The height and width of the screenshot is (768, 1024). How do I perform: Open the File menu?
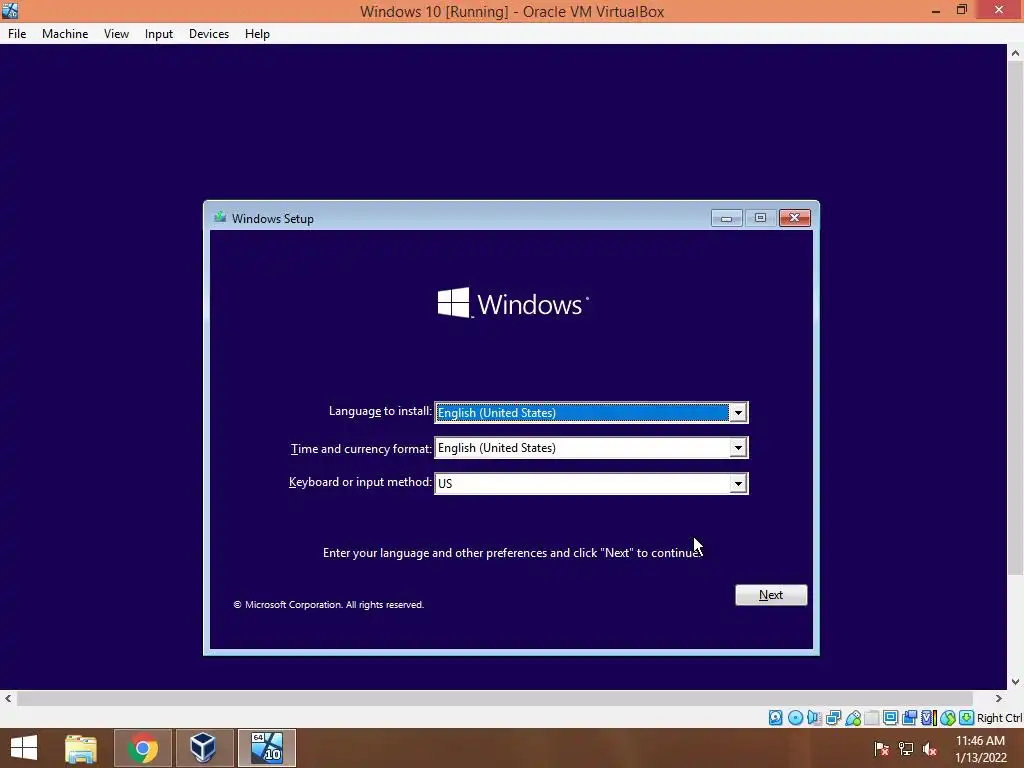(x=17, y=34)
